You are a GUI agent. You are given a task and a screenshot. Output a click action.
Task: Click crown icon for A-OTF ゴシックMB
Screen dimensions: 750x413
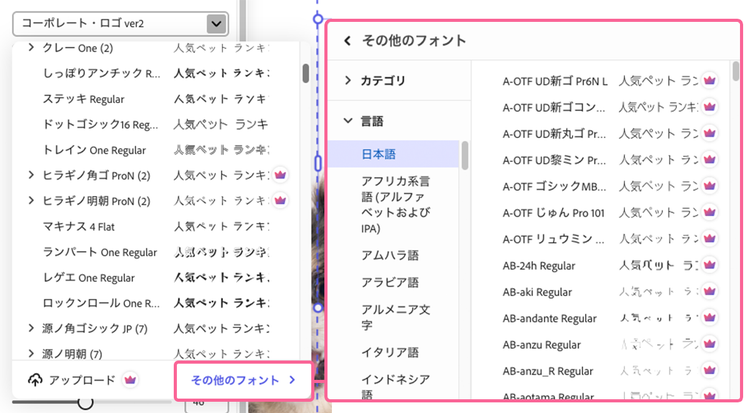[710, 186]
